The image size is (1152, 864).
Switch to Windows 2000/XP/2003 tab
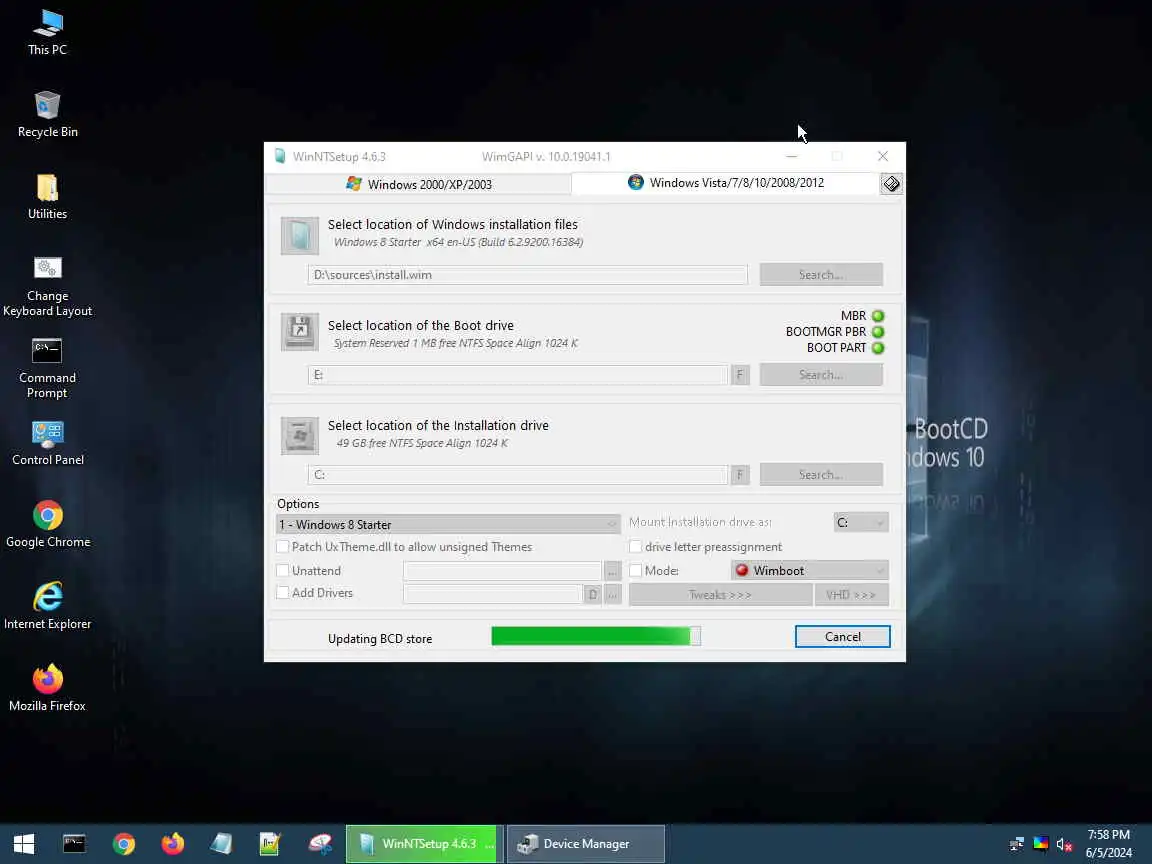(418, 184)
